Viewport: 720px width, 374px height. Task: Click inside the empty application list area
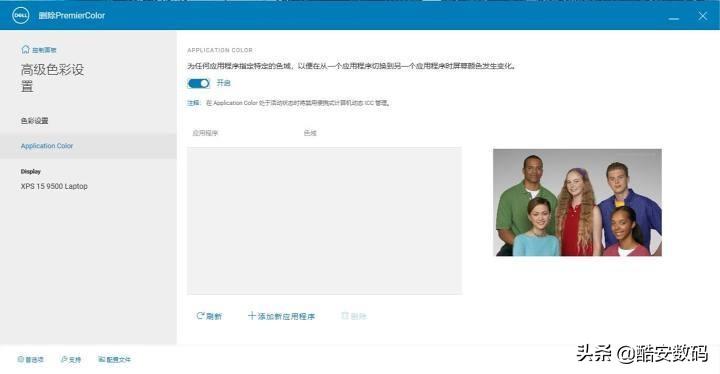click(324, 221)
